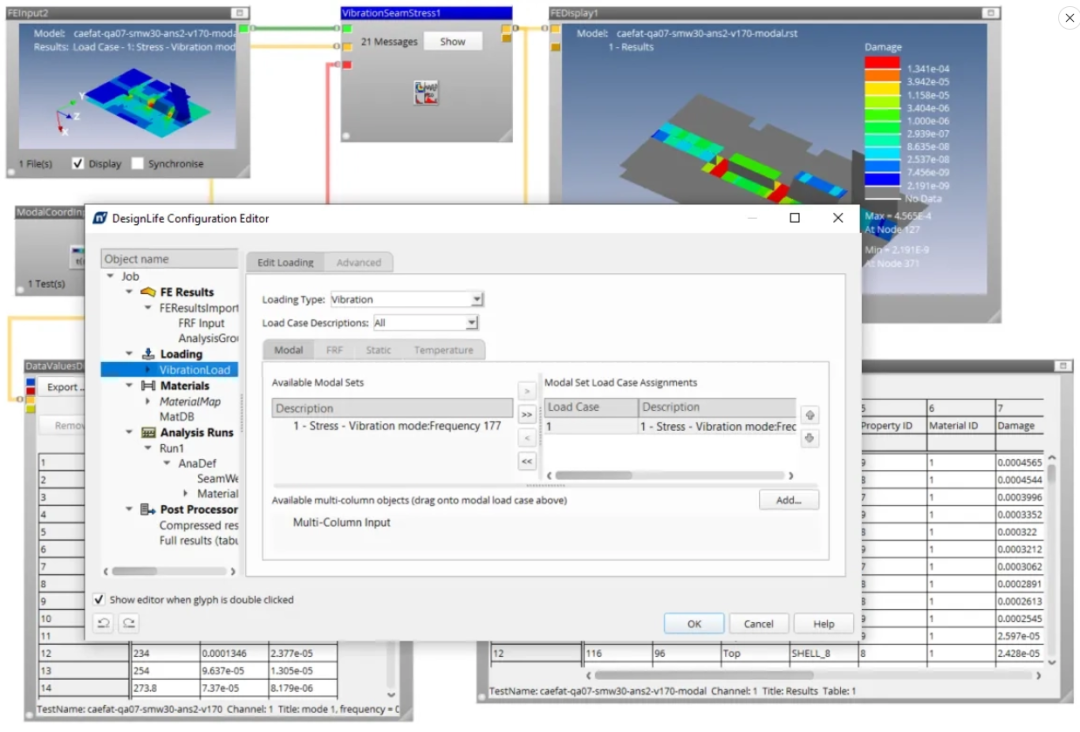Viewport: 1080px width, 732px height.
Task: Select the Static sub-tab
Action: tap(378, 350)
